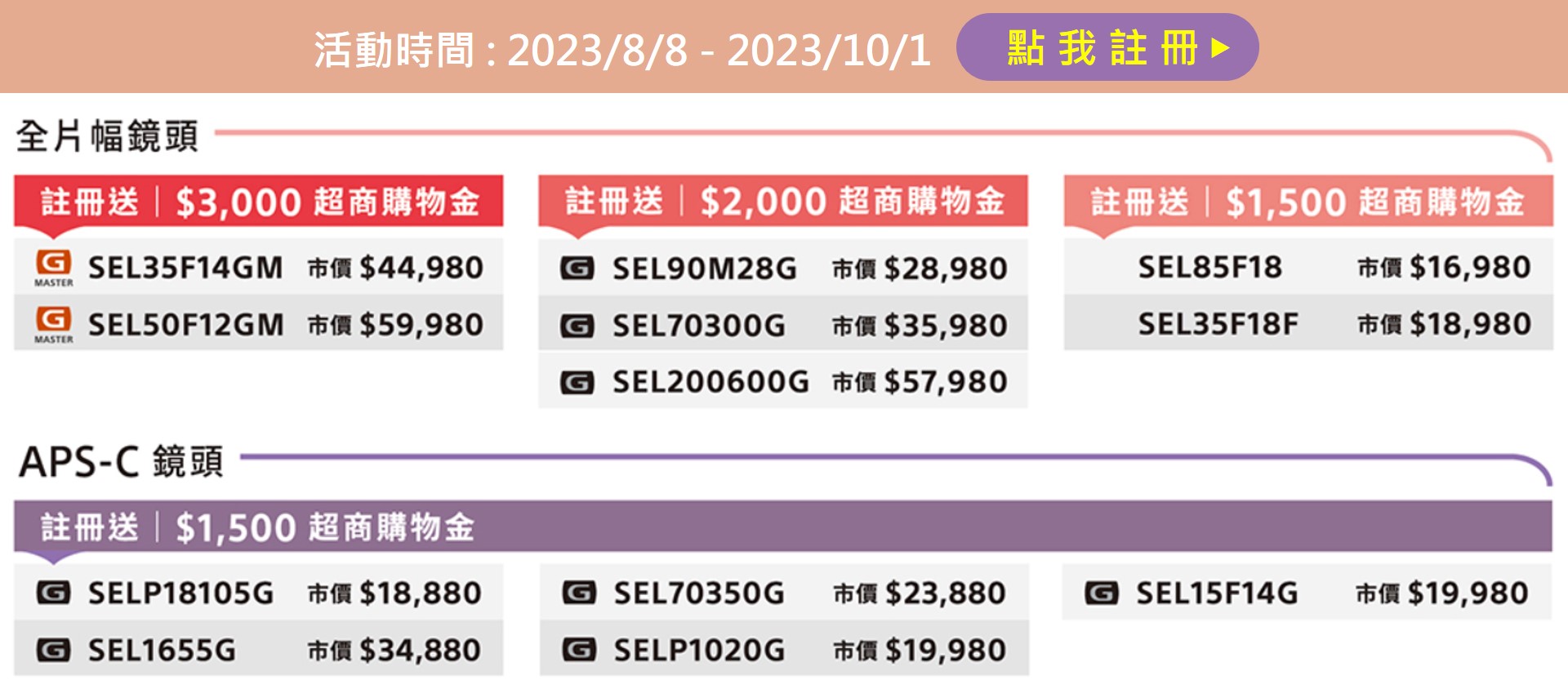Click the G icon next to SELP1020G
The width and height of the screenshot is (1568, 693).
[579, 650]
